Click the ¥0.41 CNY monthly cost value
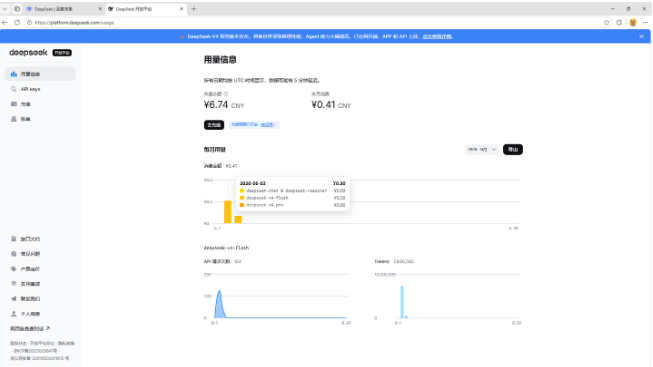653x367 pixels. [331, 105]
